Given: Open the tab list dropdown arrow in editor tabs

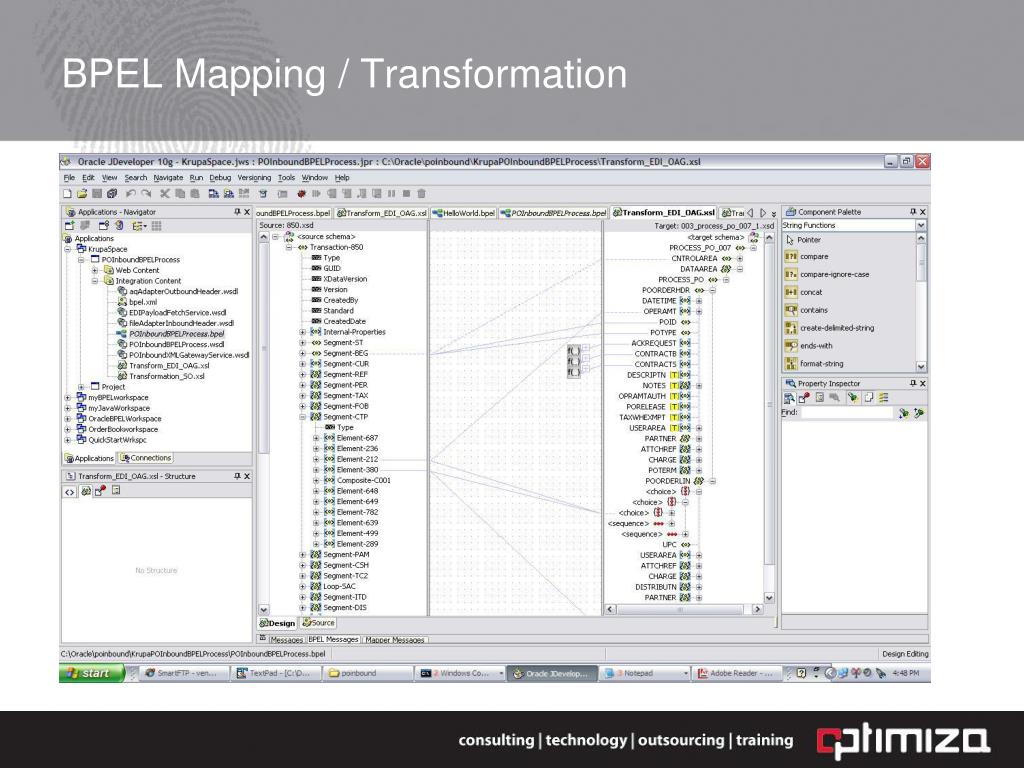Looking at the screenshot, I should click(x=774, y=213).
